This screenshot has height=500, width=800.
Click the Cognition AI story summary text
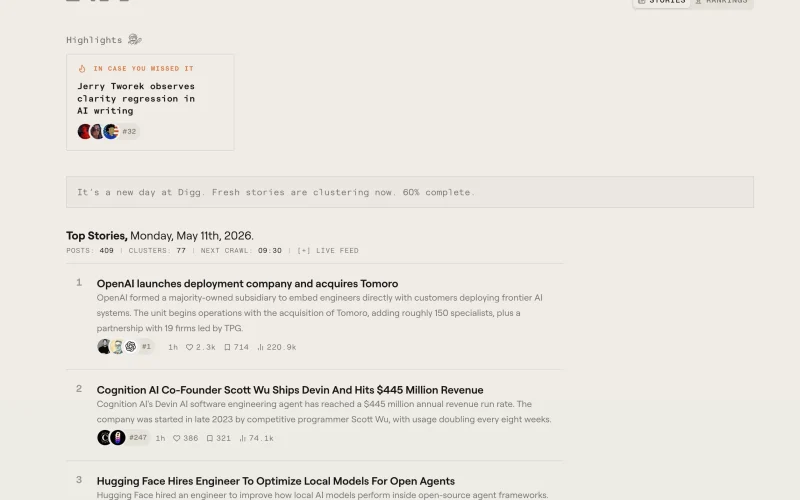324,412
